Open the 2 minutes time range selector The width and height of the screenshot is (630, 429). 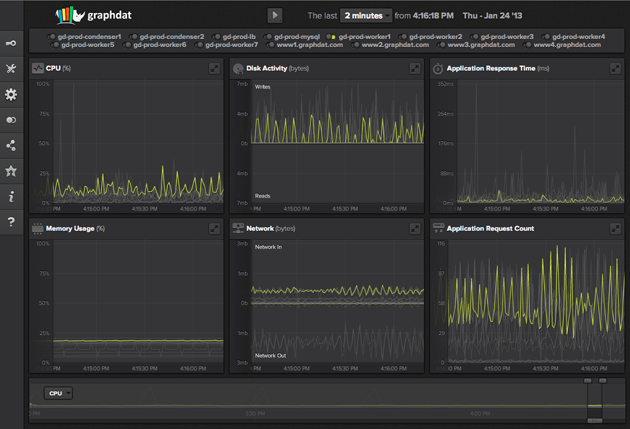[x=364, y=16]
